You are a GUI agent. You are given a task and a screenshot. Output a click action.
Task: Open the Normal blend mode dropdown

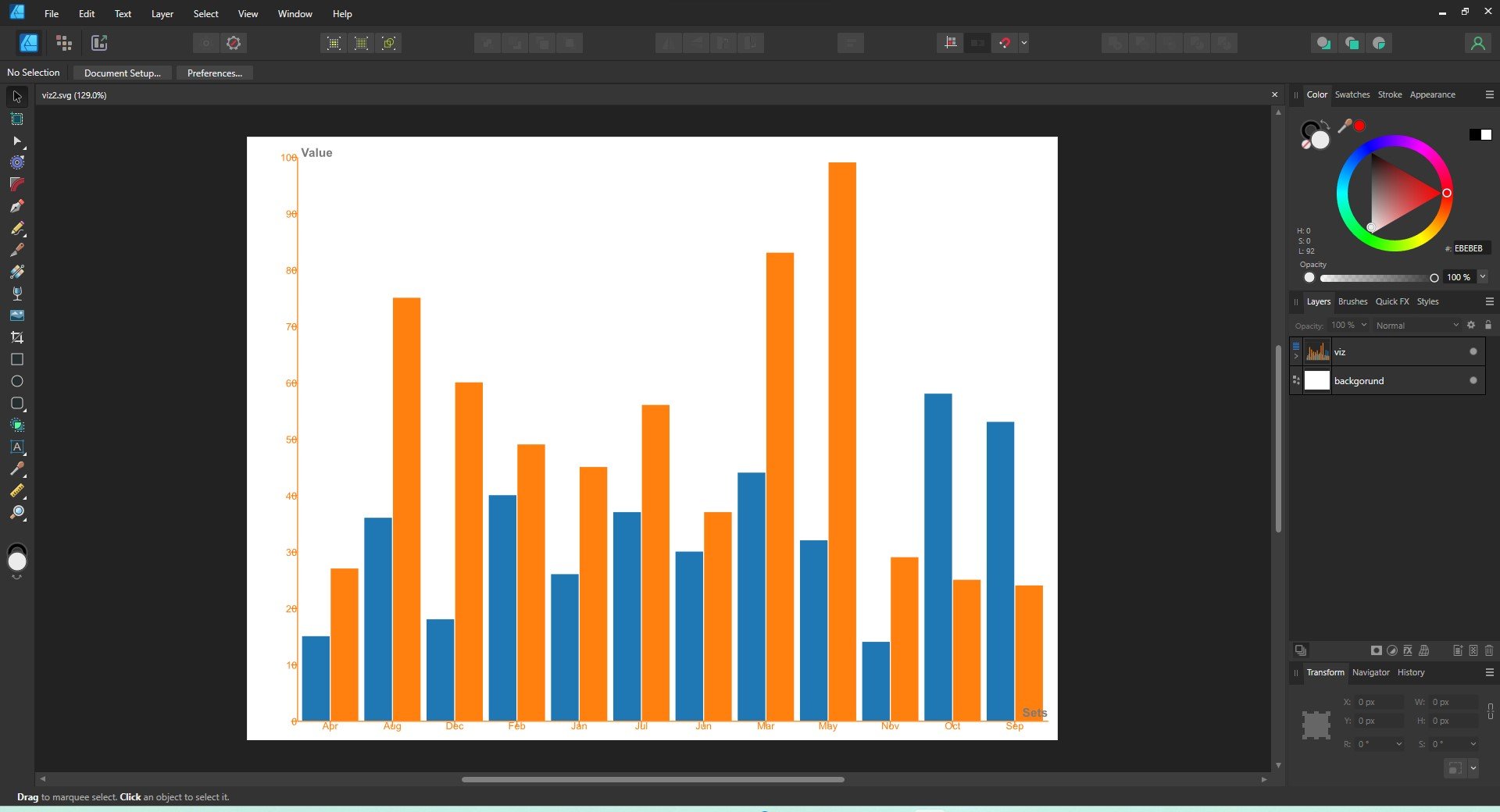coord(1416,326)
